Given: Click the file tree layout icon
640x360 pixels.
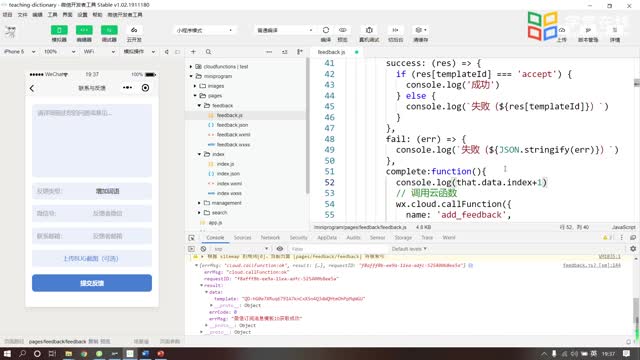Looking at the screenshot, I should [284, 52].
